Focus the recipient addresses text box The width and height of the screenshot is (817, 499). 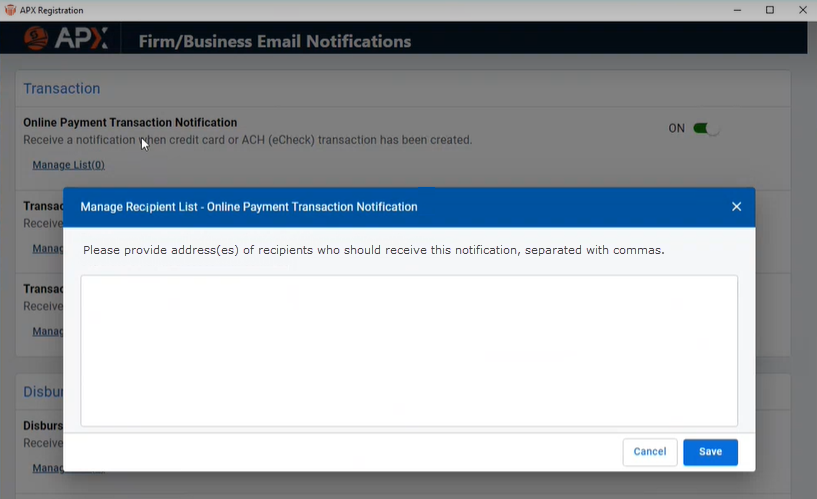point(409,350)
